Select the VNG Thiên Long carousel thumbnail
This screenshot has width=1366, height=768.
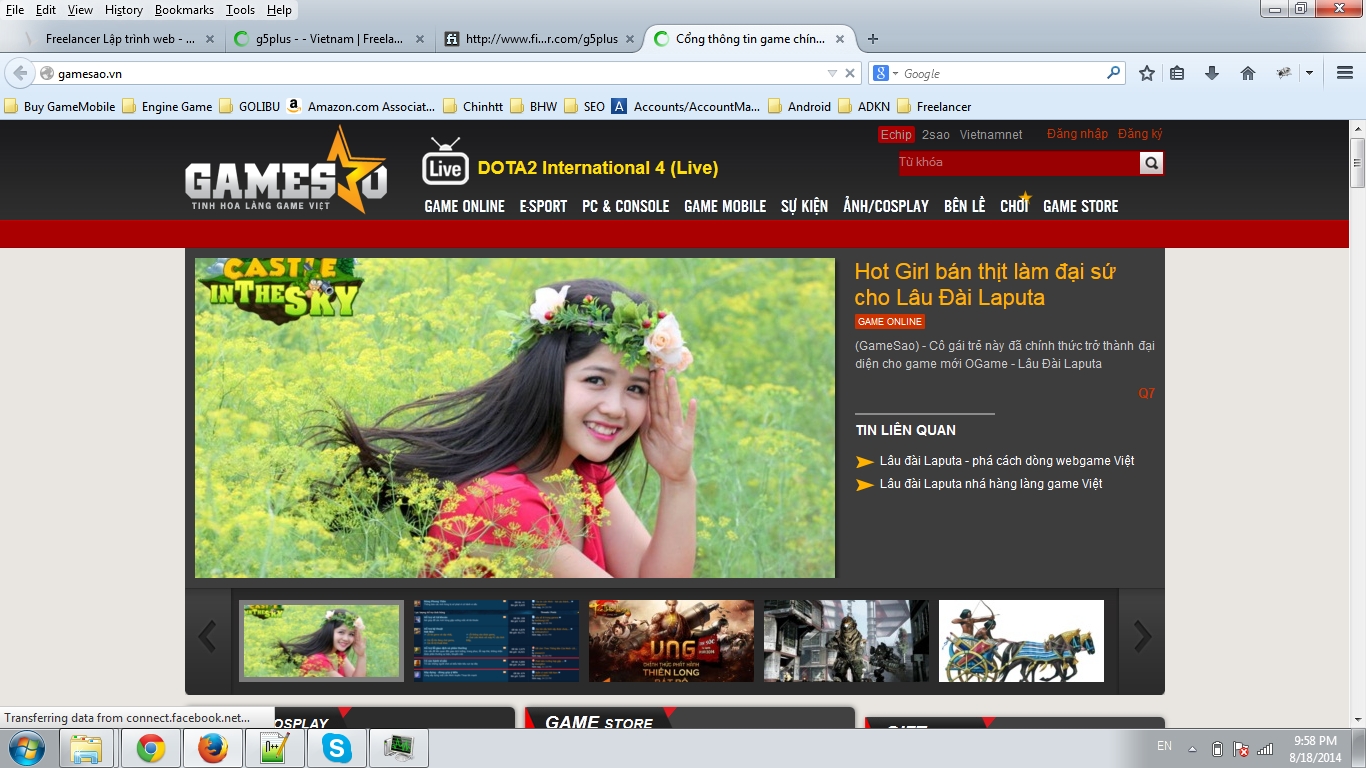pyautogui.click(x=671, y=641)
